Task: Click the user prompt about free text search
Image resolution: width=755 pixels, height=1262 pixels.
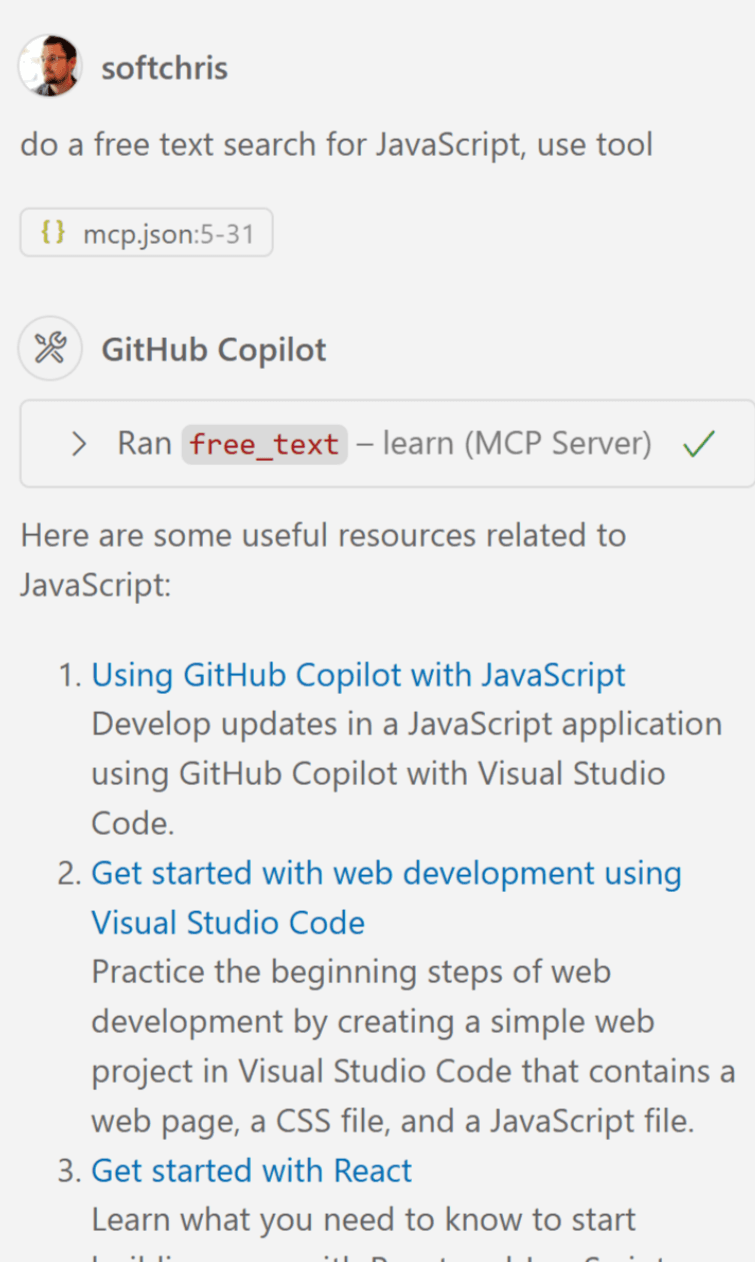Action: pos(337,145)
